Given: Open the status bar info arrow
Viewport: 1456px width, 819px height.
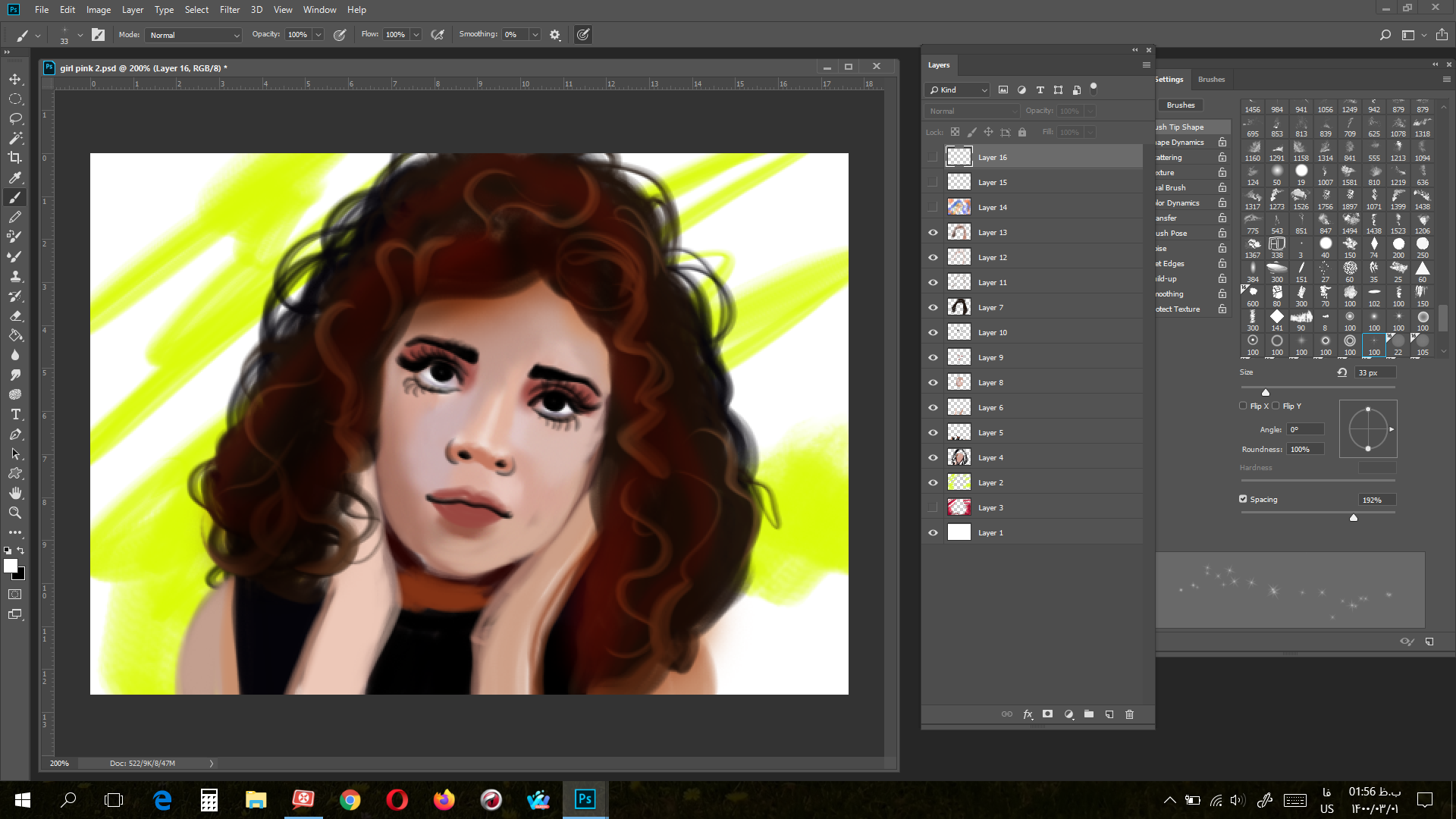Looking at the screenshot, I should (212, 764).
